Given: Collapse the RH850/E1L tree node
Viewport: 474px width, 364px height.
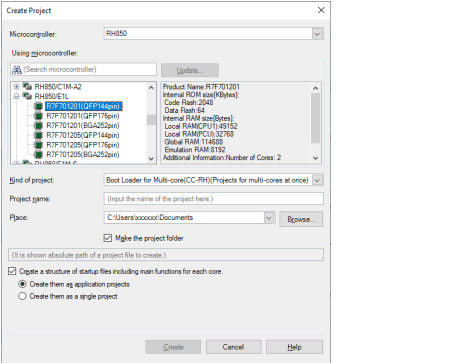Looking at the screenshot, I should [x=16, y=96].
